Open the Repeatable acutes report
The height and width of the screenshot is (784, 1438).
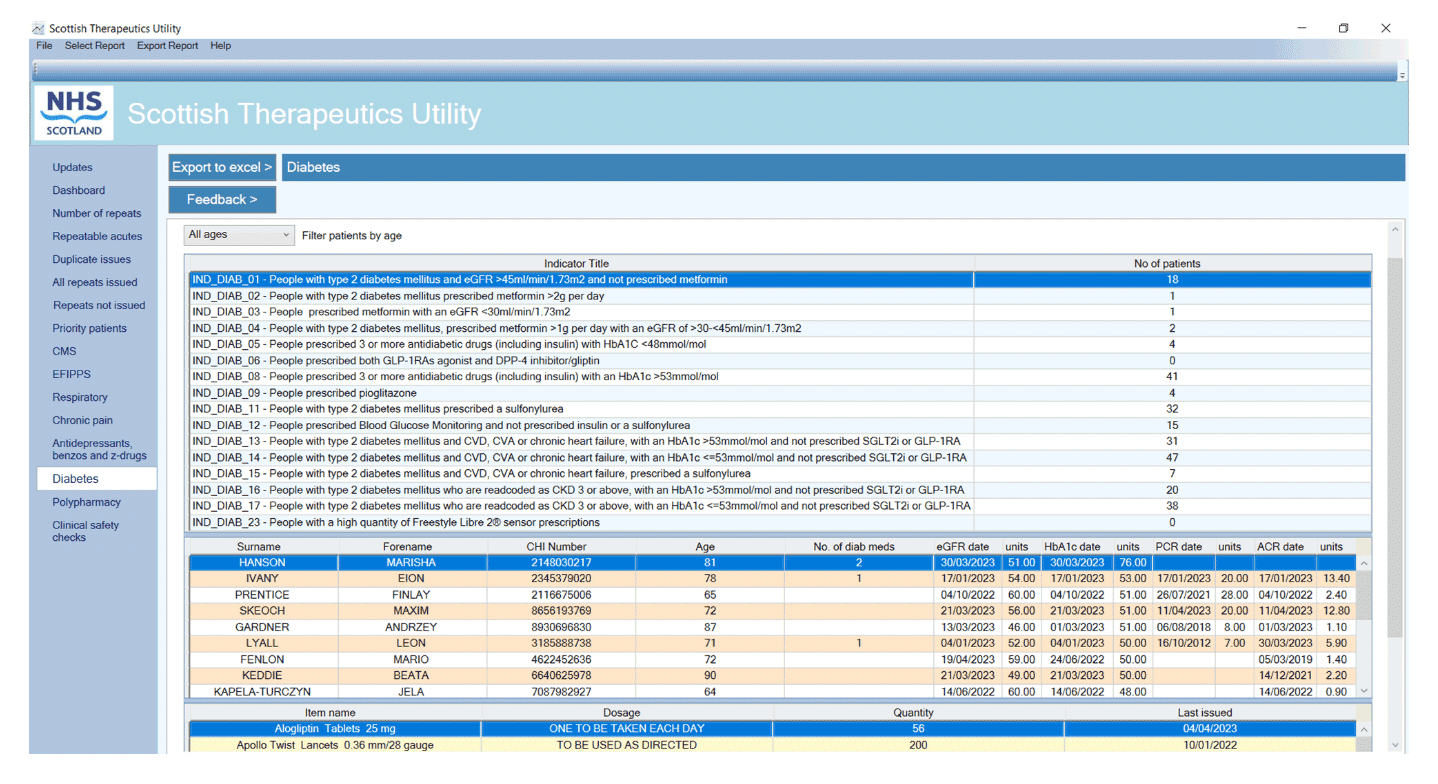97,236
